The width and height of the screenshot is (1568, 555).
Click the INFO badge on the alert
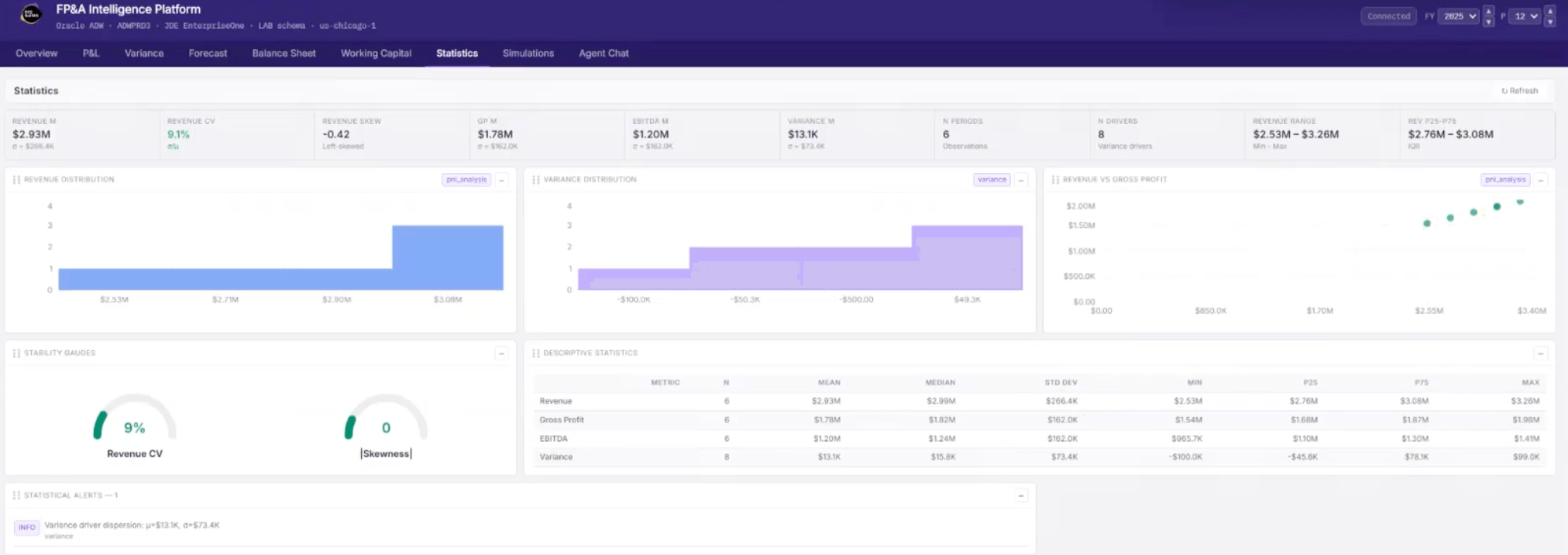27,527
